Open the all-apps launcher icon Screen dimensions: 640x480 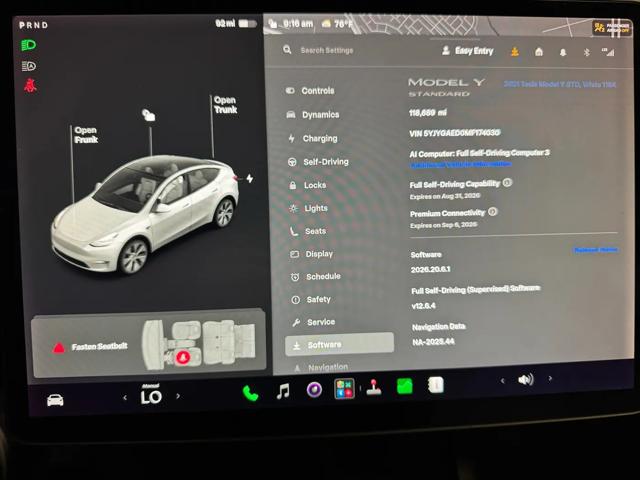344,389
